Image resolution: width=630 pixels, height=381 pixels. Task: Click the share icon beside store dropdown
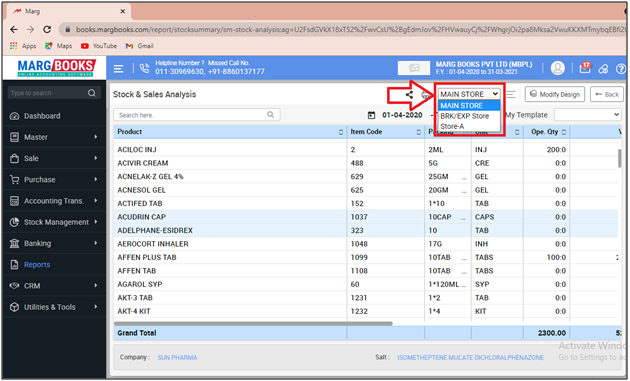point(409,95)
